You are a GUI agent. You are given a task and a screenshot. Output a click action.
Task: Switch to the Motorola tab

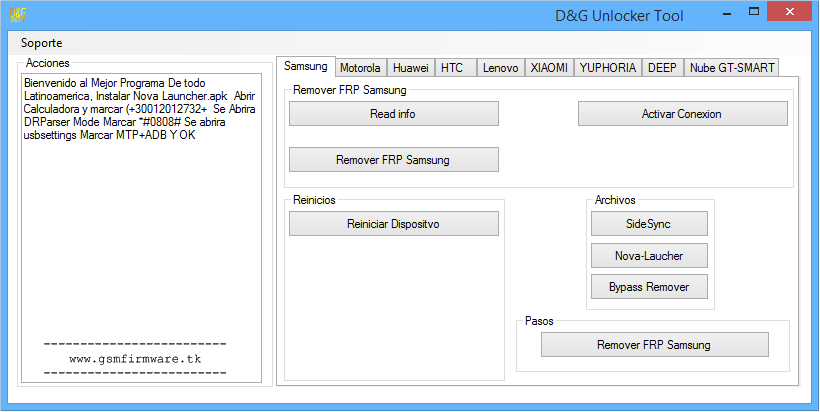pyautogui.click(x=360, y=68)
